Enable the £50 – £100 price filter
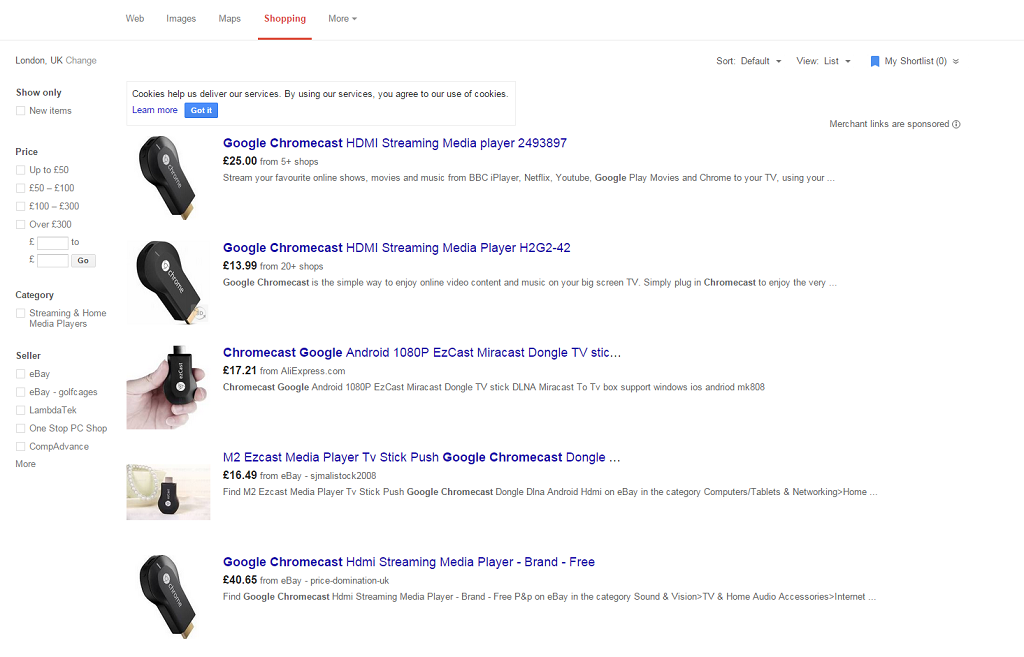The height and width of the screenshot is (657, 1024). click(x=20, y=188)
